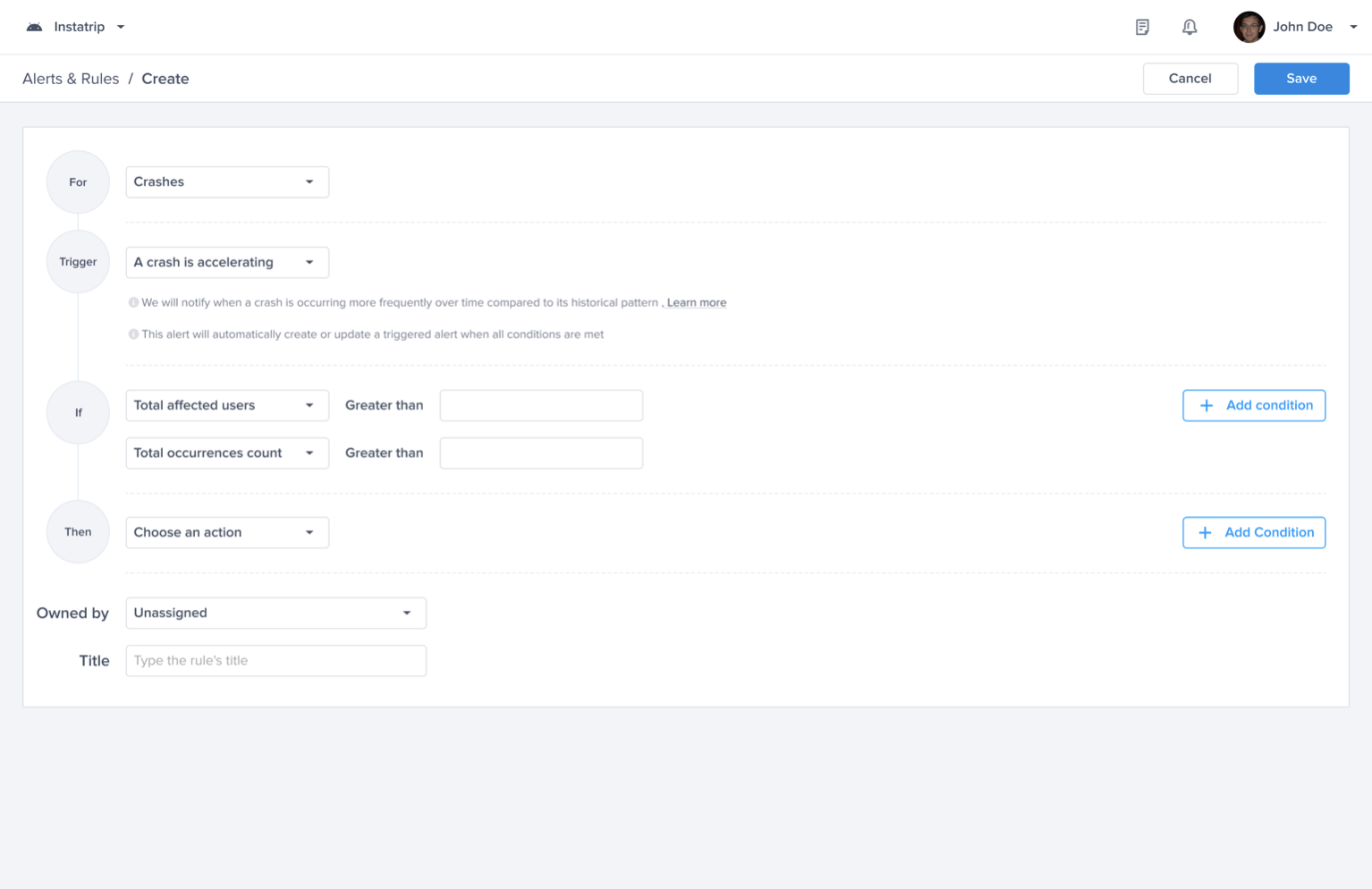Click the info icon beside crash notification text
Image resolution: width=1372 pixels, height=889 pixels.
pyautogui.click(x=133, y=302)
